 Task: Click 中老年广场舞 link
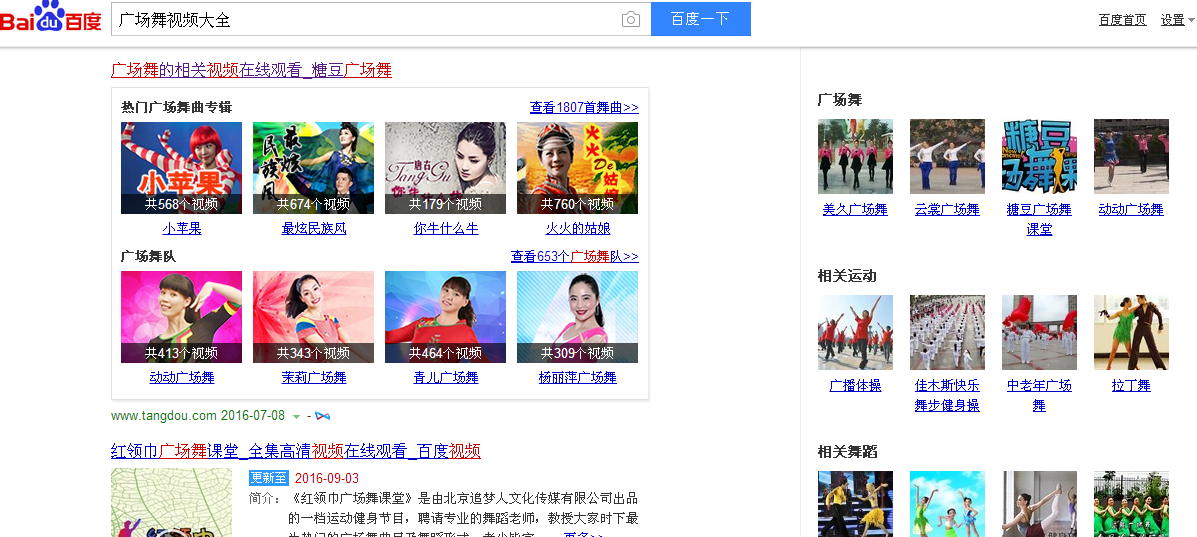1040,396
